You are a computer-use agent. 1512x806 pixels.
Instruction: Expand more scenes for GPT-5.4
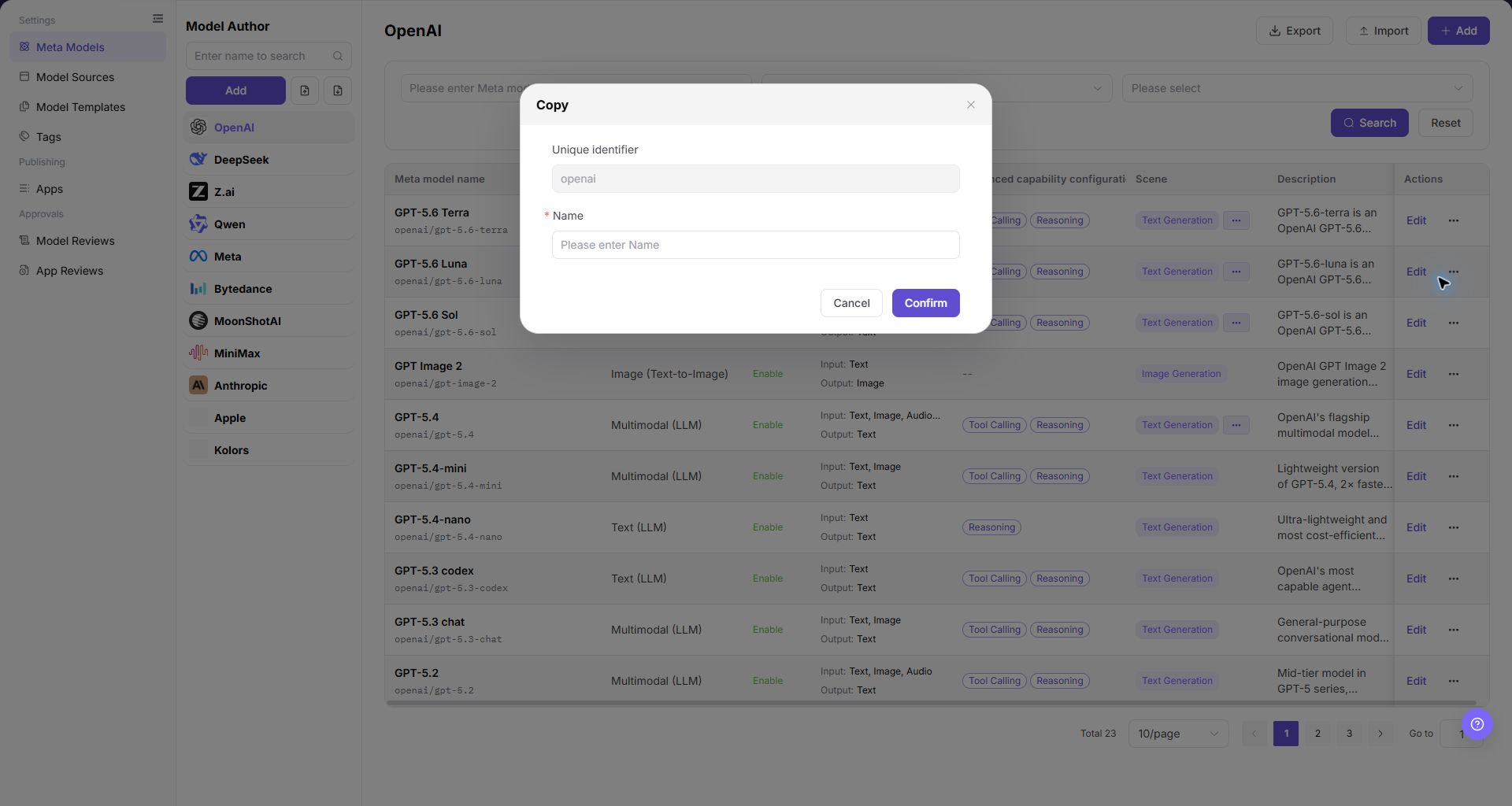[x=1236, y=425]
